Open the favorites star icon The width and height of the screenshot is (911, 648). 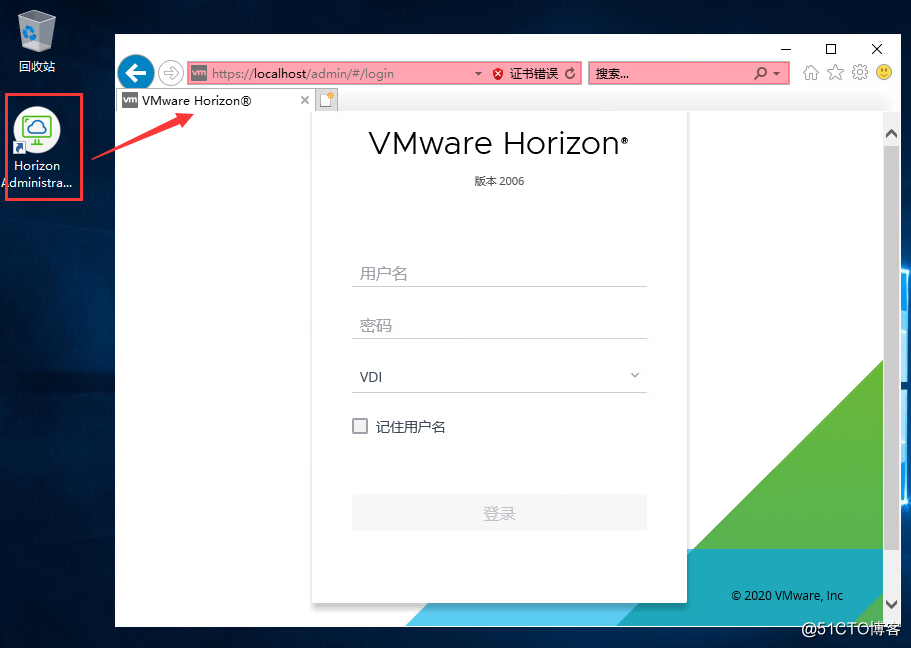(835, 73)
